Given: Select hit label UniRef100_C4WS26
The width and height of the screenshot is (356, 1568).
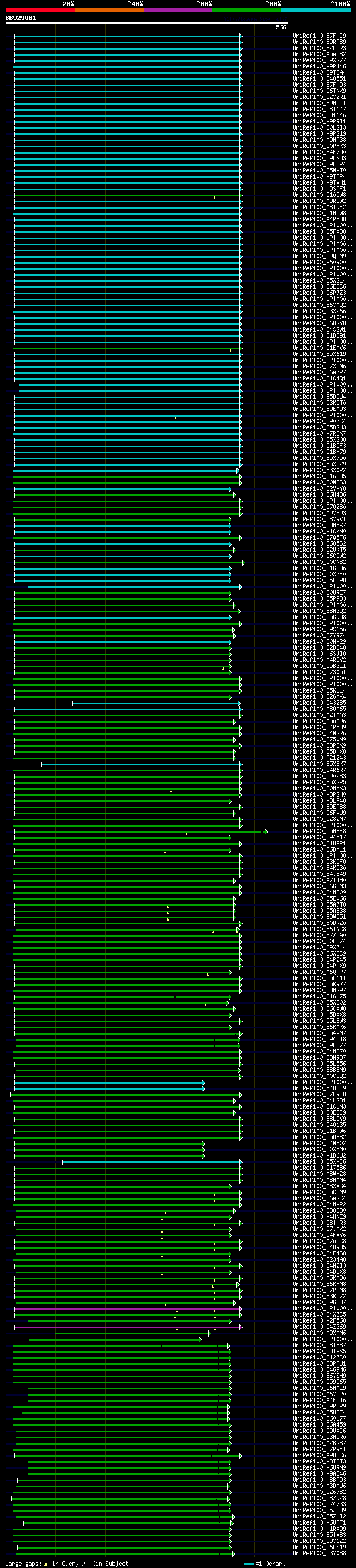Looking at the screenshot, I should tap(319, 734).
